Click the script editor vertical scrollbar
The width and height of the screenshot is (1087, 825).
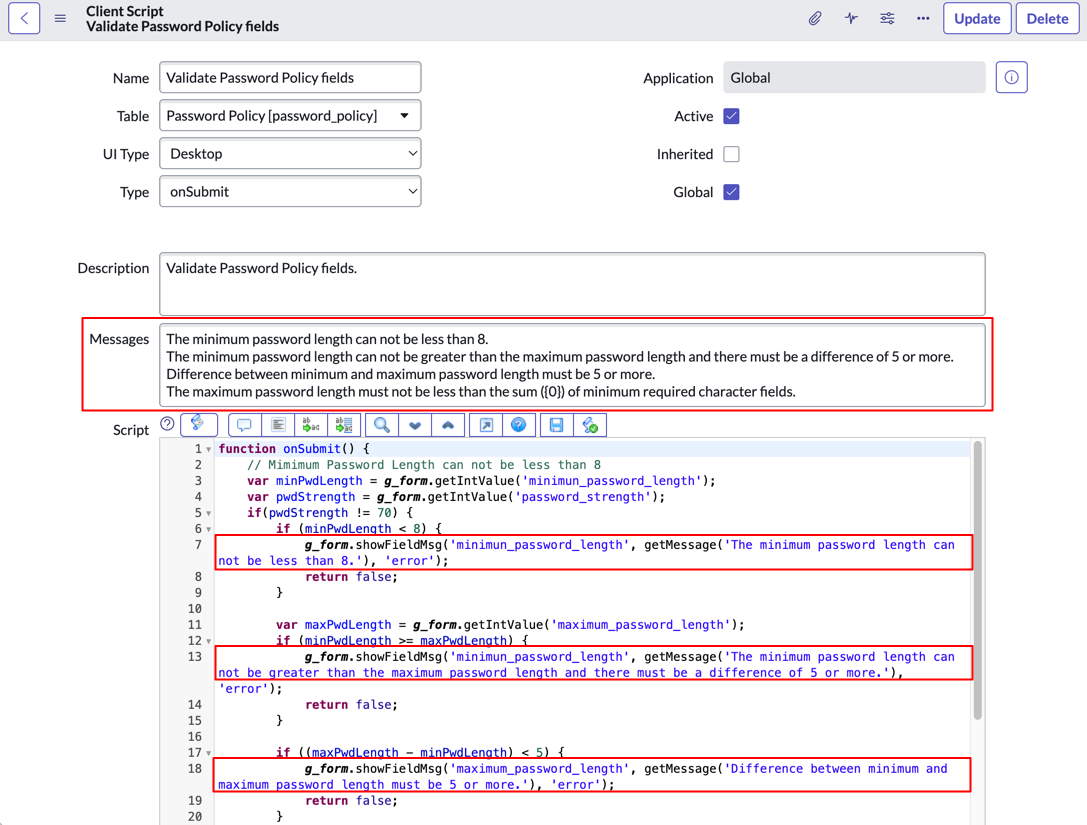click(977, 581)
